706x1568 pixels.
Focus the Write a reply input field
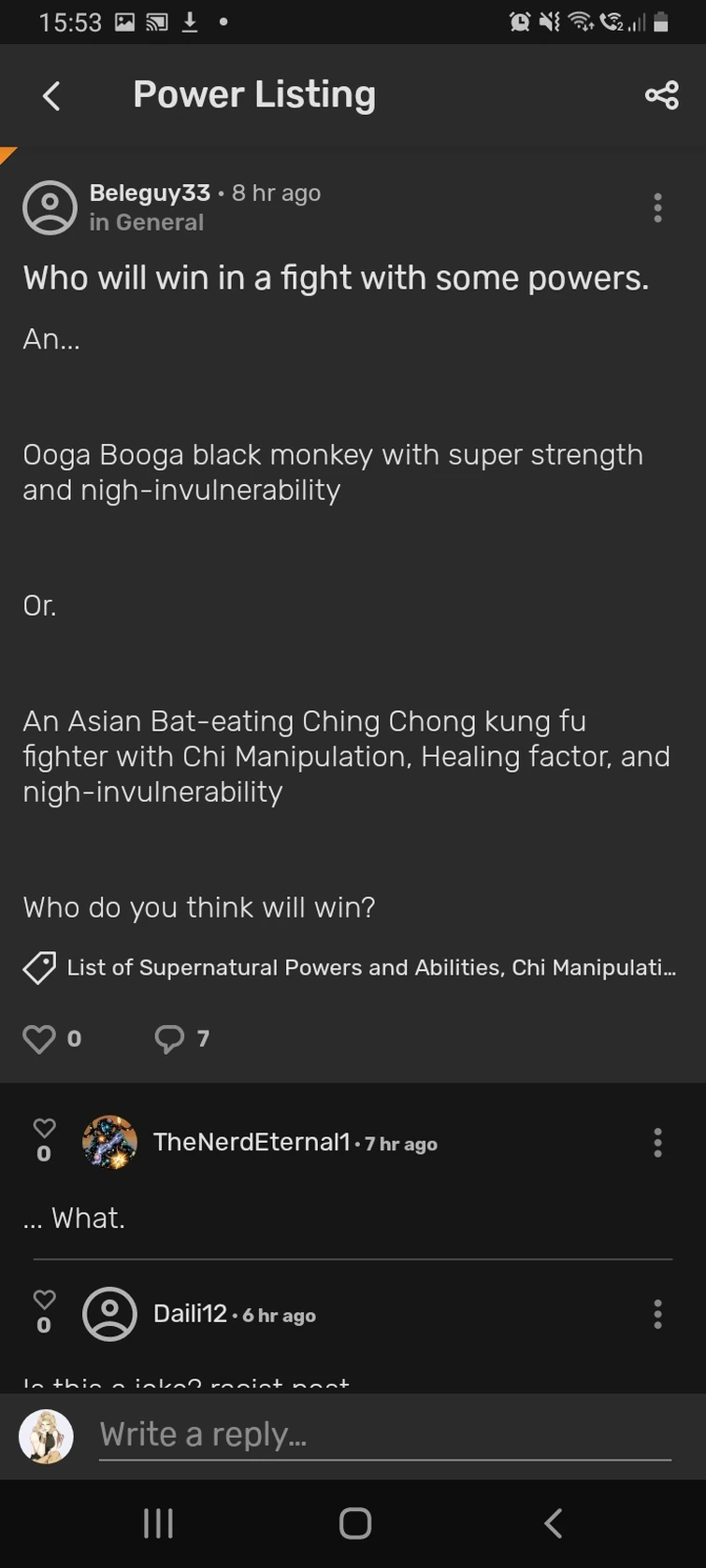[383, 1434]
